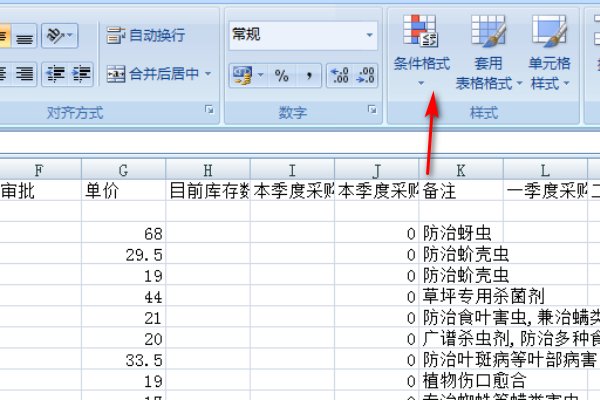Viewport: 600px width, 400px height.
Task: Select column F header
Action: coord(40,170)
